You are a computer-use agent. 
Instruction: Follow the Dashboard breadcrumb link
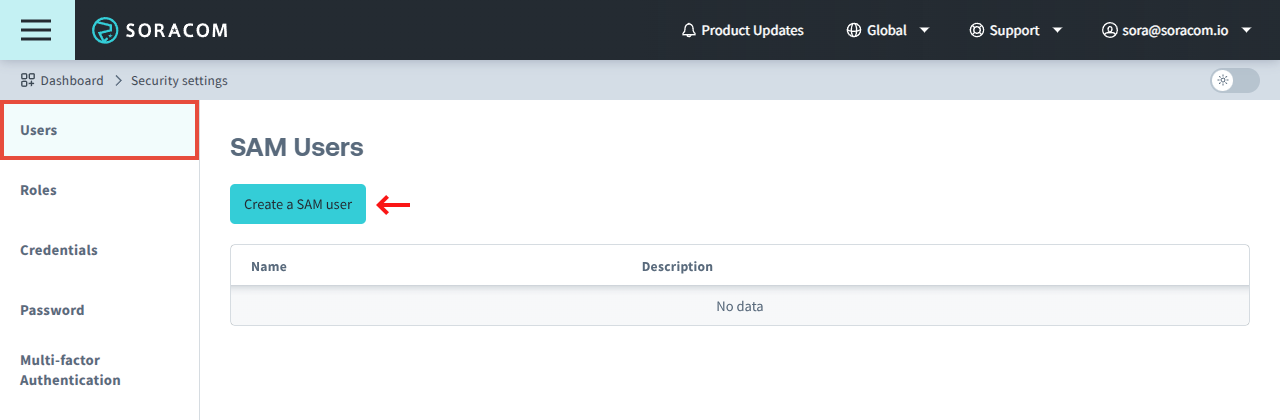(x=72, y=80)
